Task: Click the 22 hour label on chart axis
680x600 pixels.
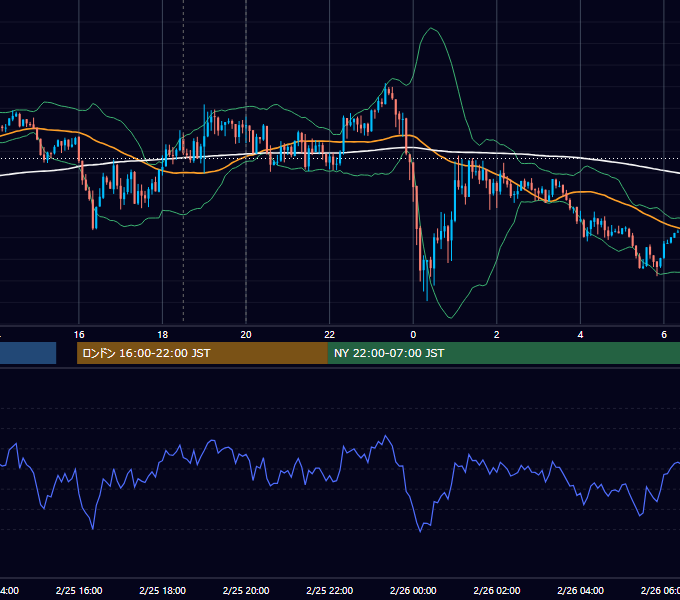Action: (330, 335)
